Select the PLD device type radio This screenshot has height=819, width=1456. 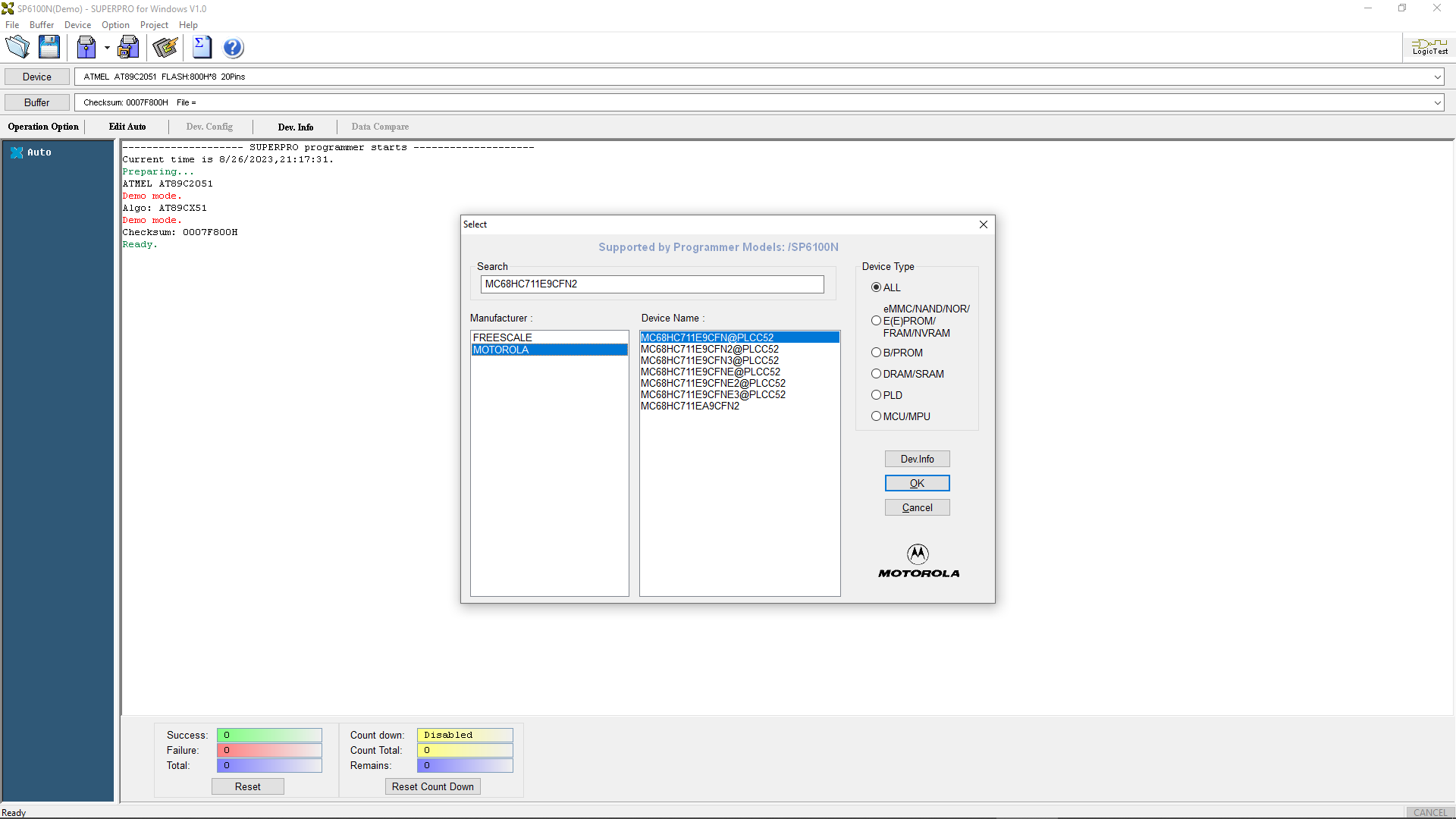[877, 395]
